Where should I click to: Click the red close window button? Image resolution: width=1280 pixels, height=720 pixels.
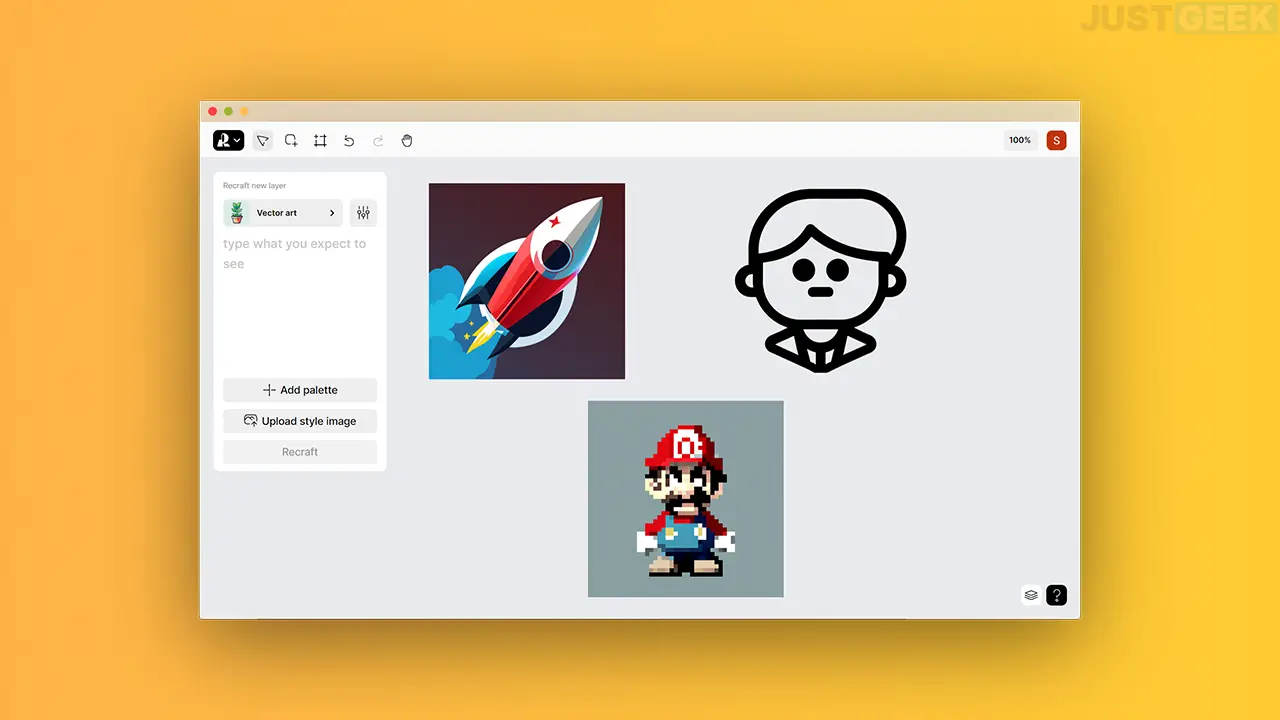(212, 111)
